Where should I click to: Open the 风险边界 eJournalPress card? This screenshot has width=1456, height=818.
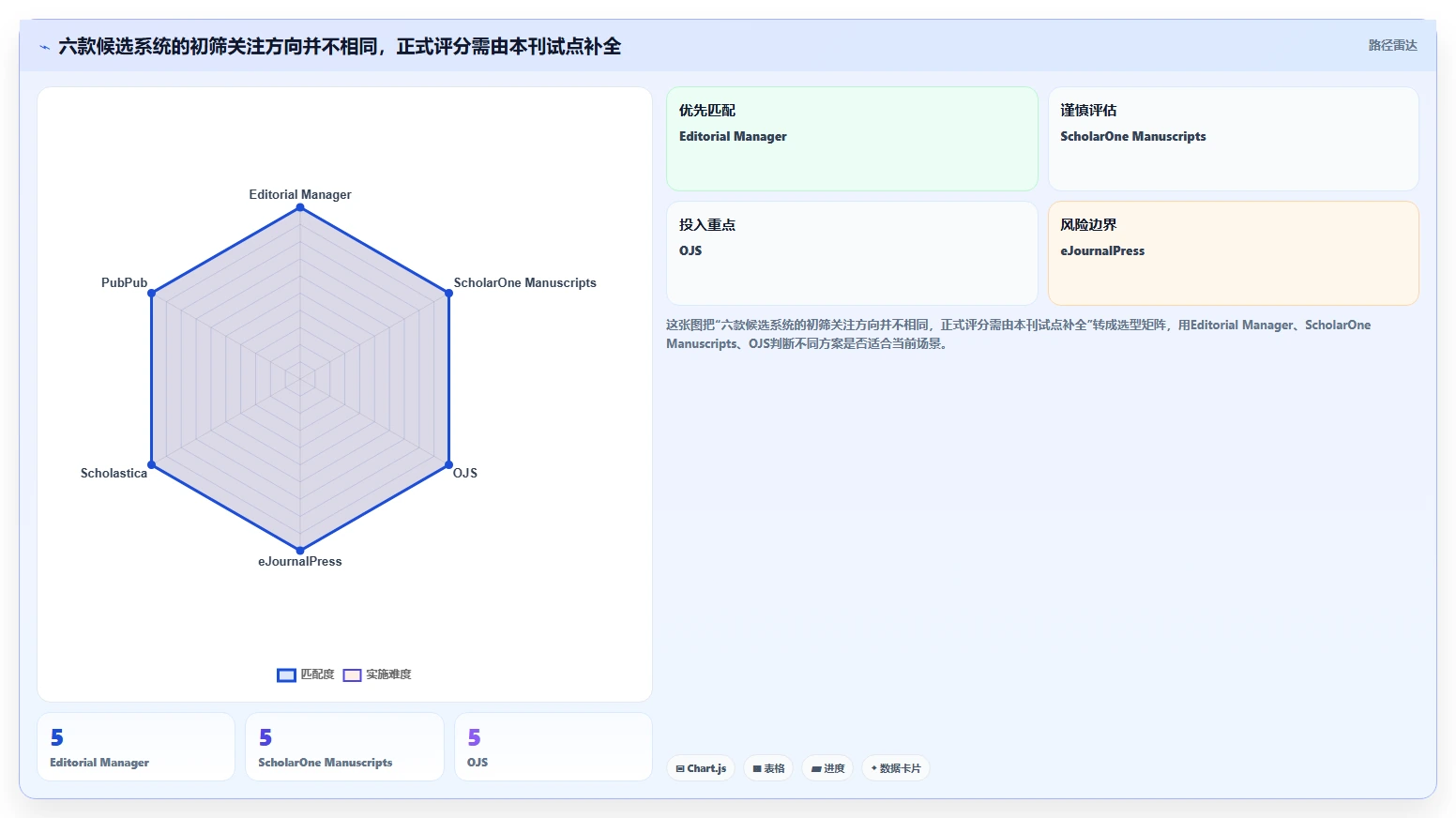point(1233,253)
